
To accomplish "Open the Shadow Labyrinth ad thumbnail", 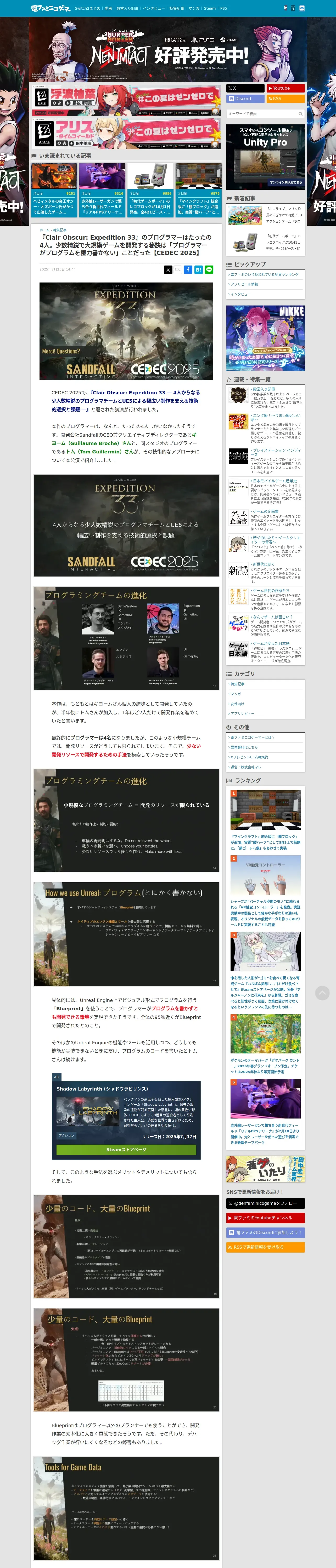I will coord(88,1111).
